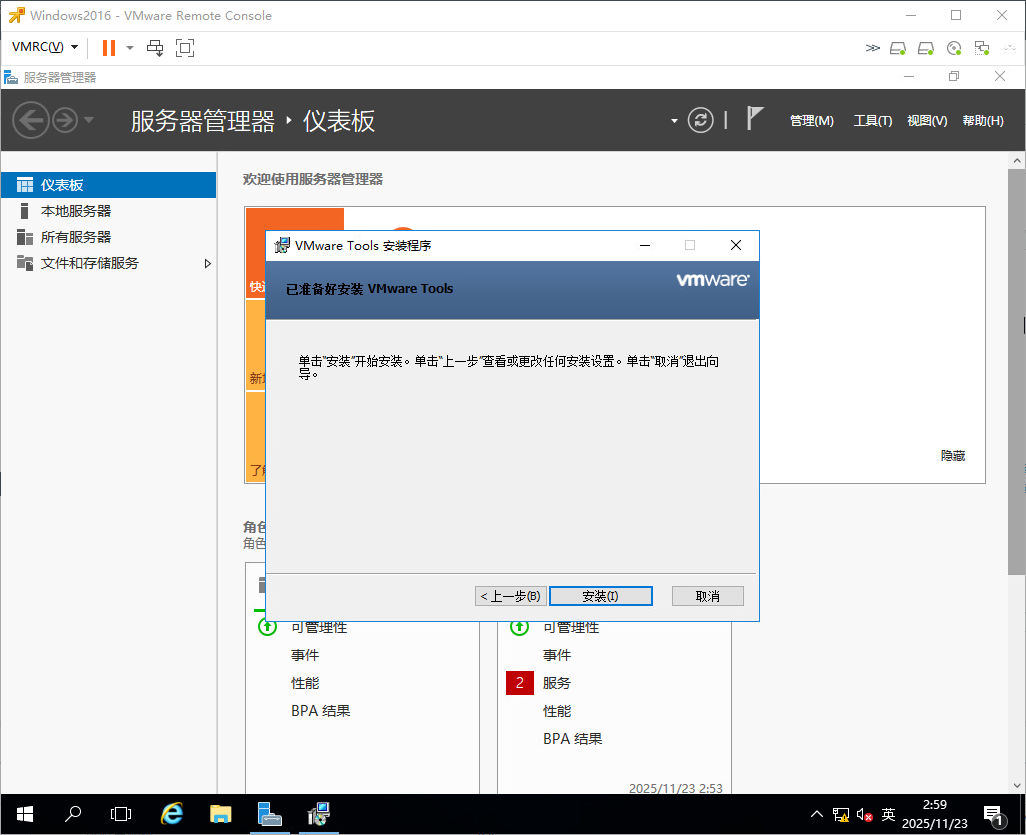The width and height of the screenshot is (1026, 835).
Task: Open the Action Center notification icon
Action: pos(995,815)
